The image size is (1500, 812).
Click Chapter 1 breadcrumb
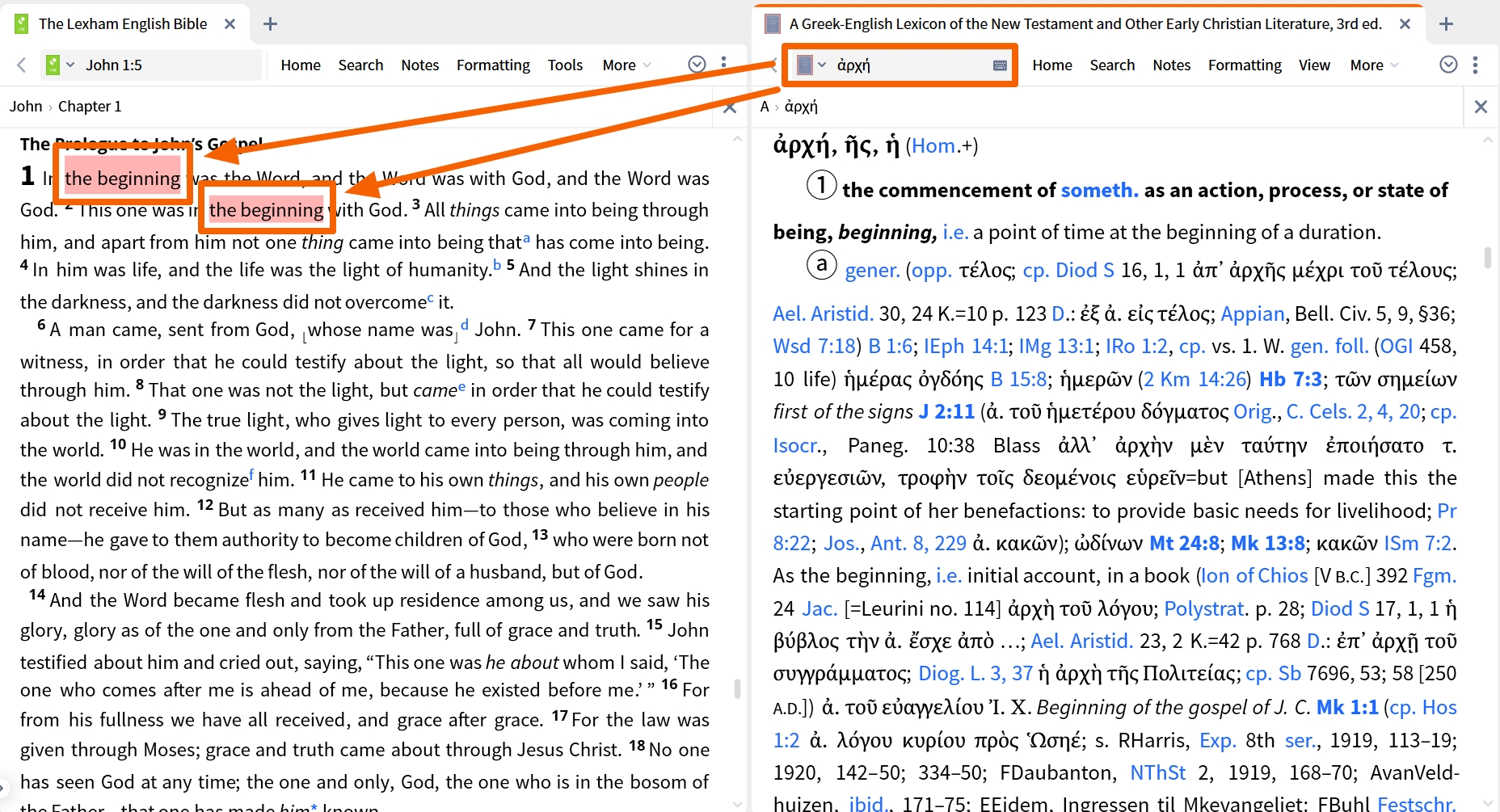pyautogui.click(x=90, y=106)
